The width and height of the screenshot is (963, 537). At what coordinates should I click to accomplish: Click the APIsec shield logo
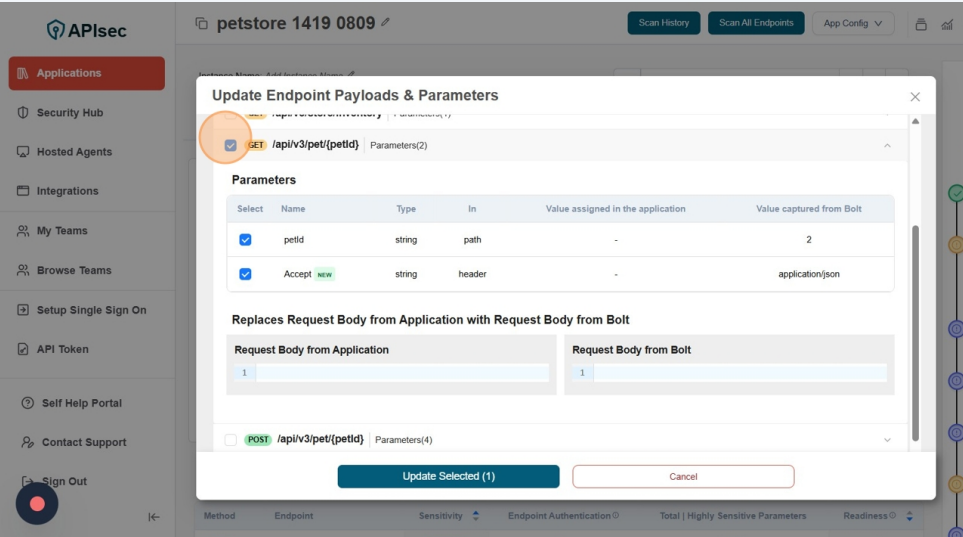coord(55,29)
